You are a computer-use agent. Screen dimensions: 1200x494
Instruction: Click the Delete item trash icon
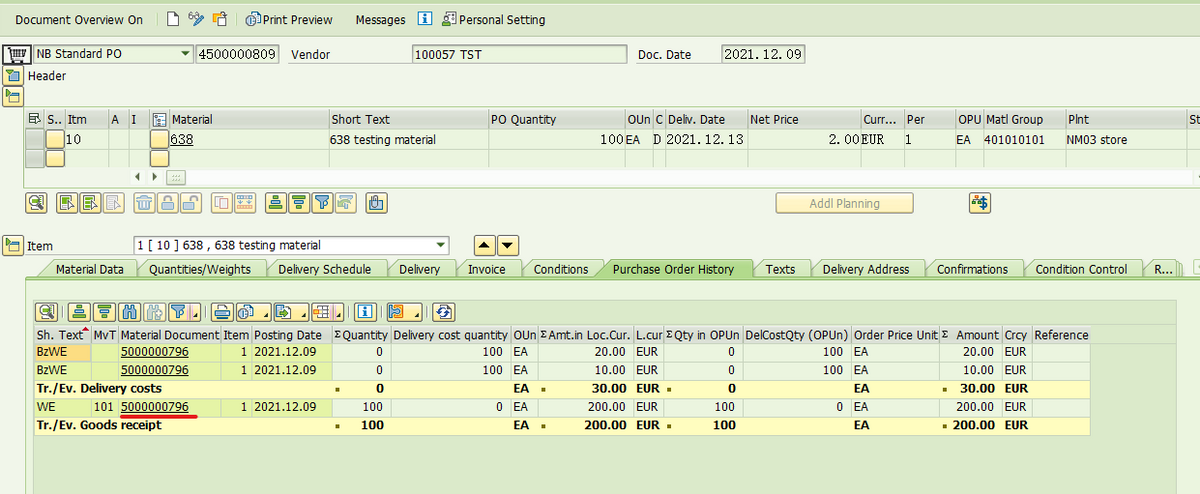pos(144,203)
